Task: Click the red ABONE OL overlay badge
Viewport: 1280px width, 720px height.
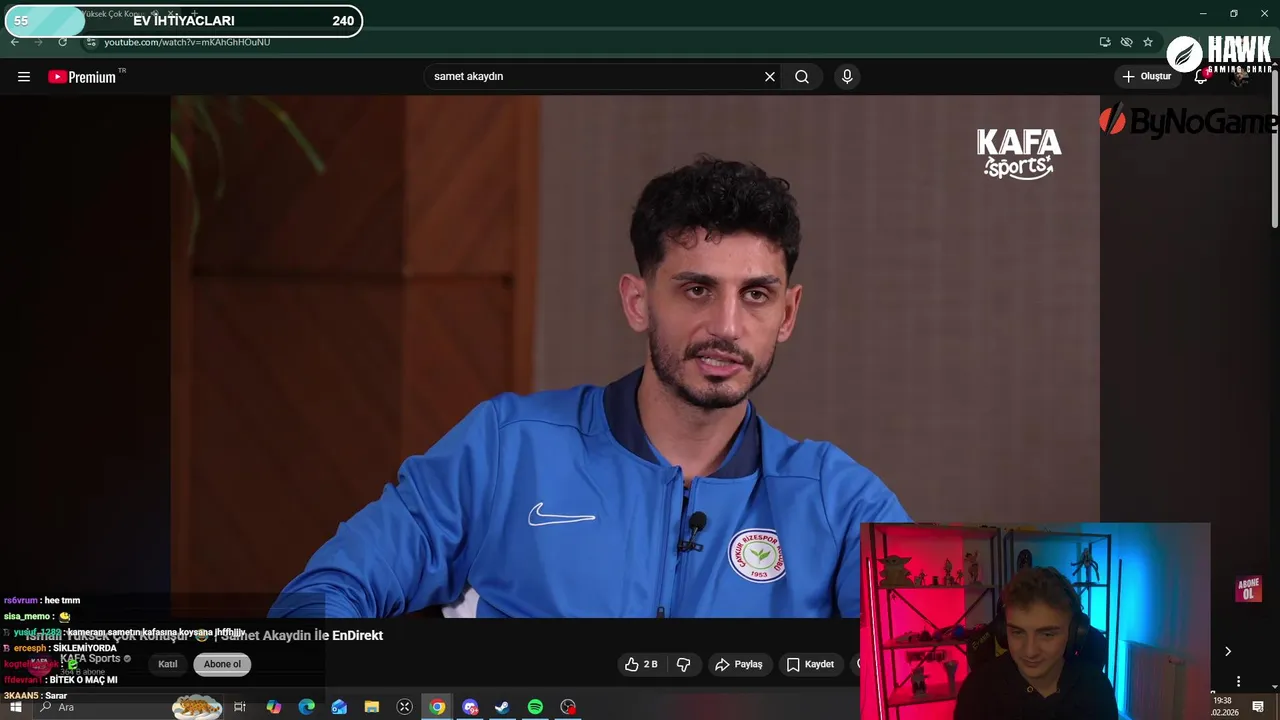Action: point(1248,589)
